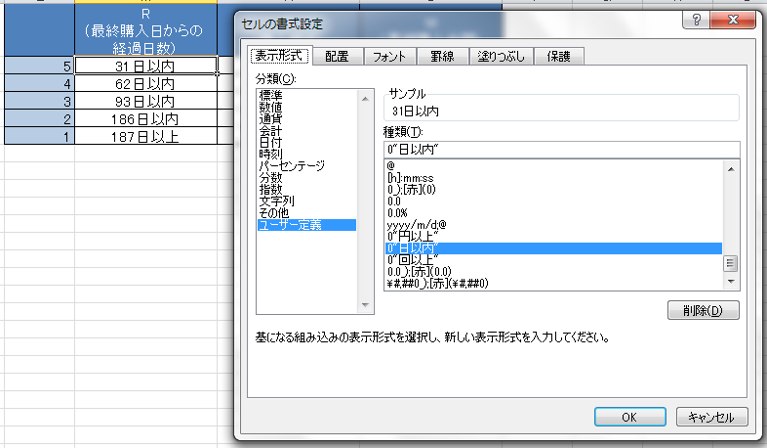767x448 pixels.
Task: Select 文字列 in the 分類 list
Action: tap(276, 200)
